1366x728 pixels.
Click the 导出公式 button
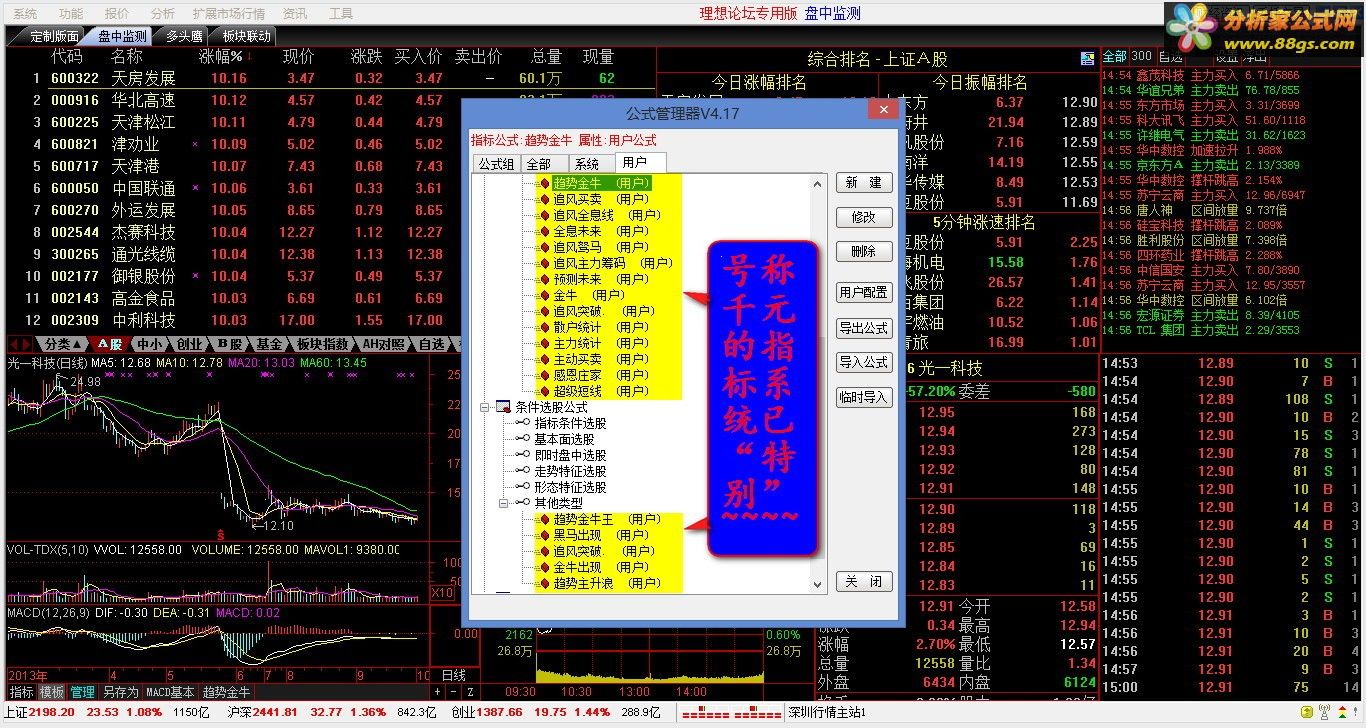point(864,328)
